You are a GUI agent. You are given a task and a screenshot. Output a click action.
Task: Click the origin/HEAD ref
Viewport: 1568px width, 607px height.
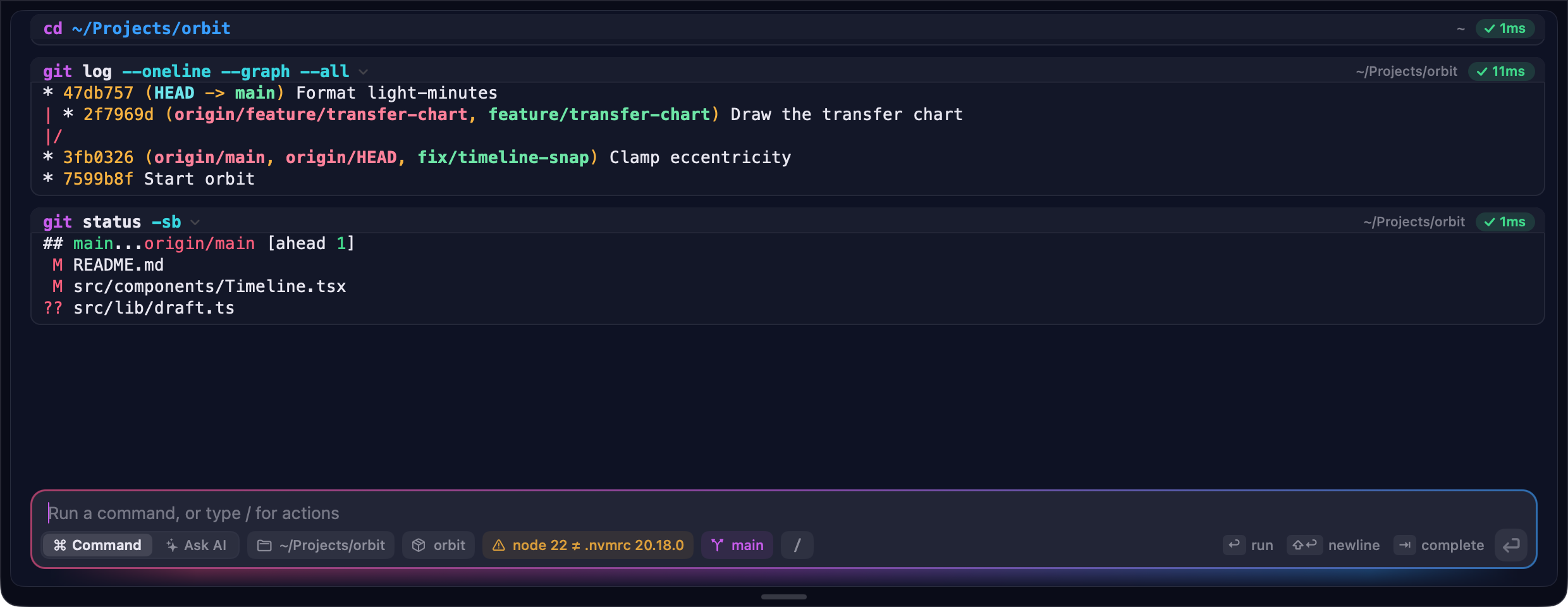click(341, 157)
